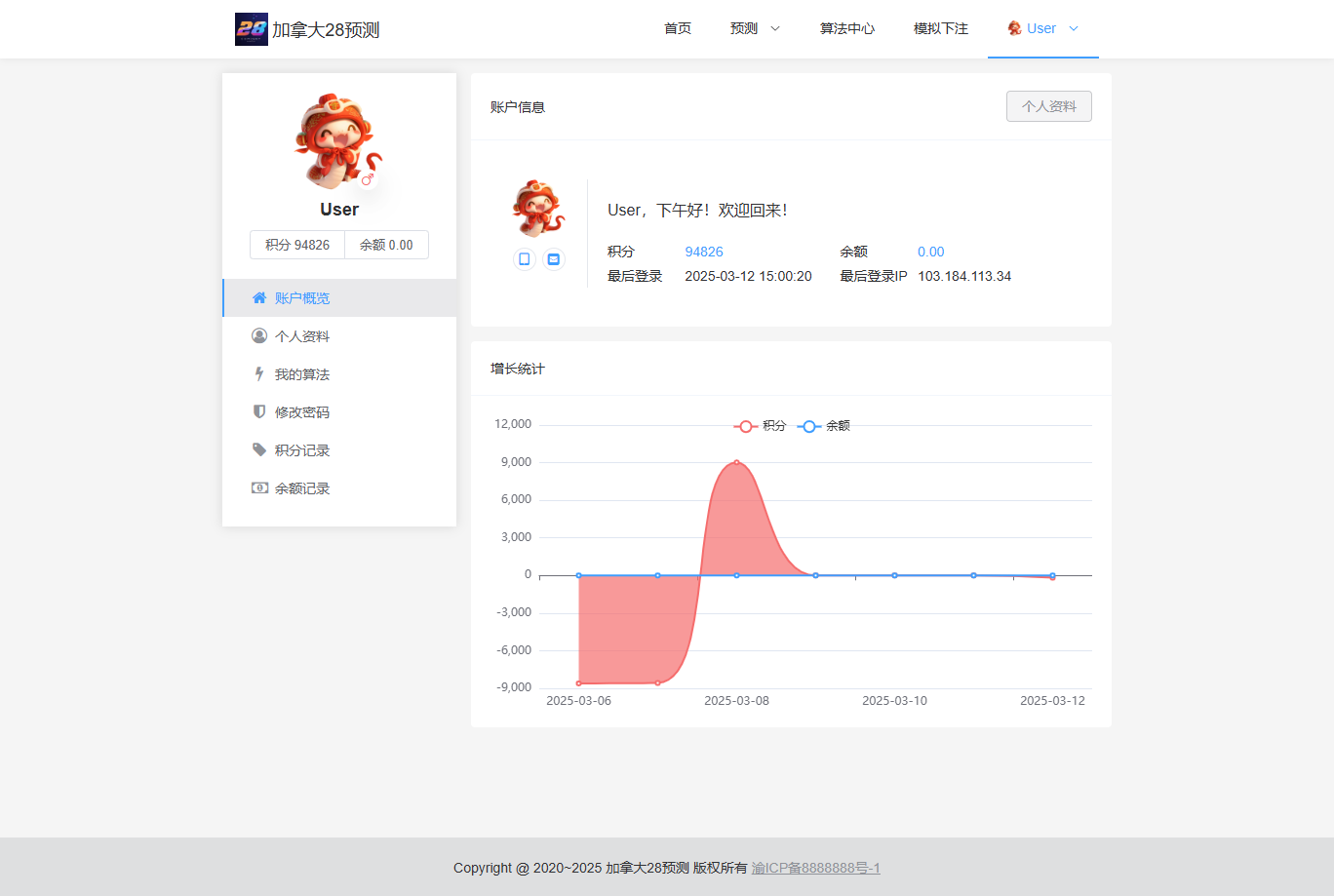The image size is (1334, 896).
Task: Click the male gender badge on avatar
Action: click(x=368, y=179)
